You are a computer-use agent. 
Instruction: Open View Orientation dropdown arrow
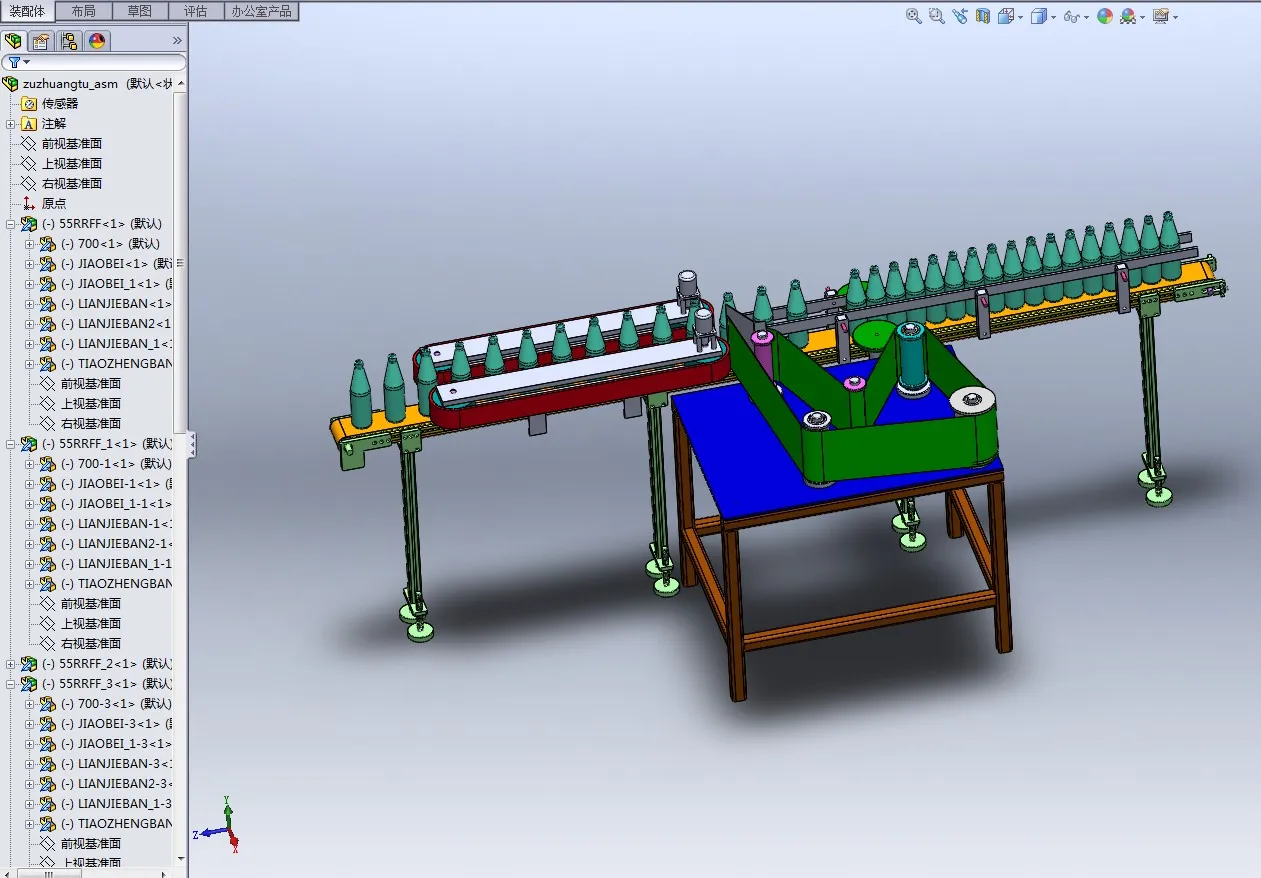click(1020, 17)
